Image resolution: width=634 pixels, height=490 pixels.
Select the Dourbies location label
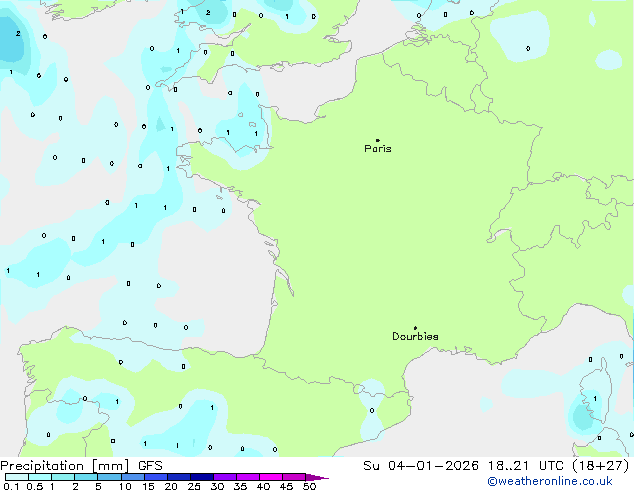coord(415,336)
